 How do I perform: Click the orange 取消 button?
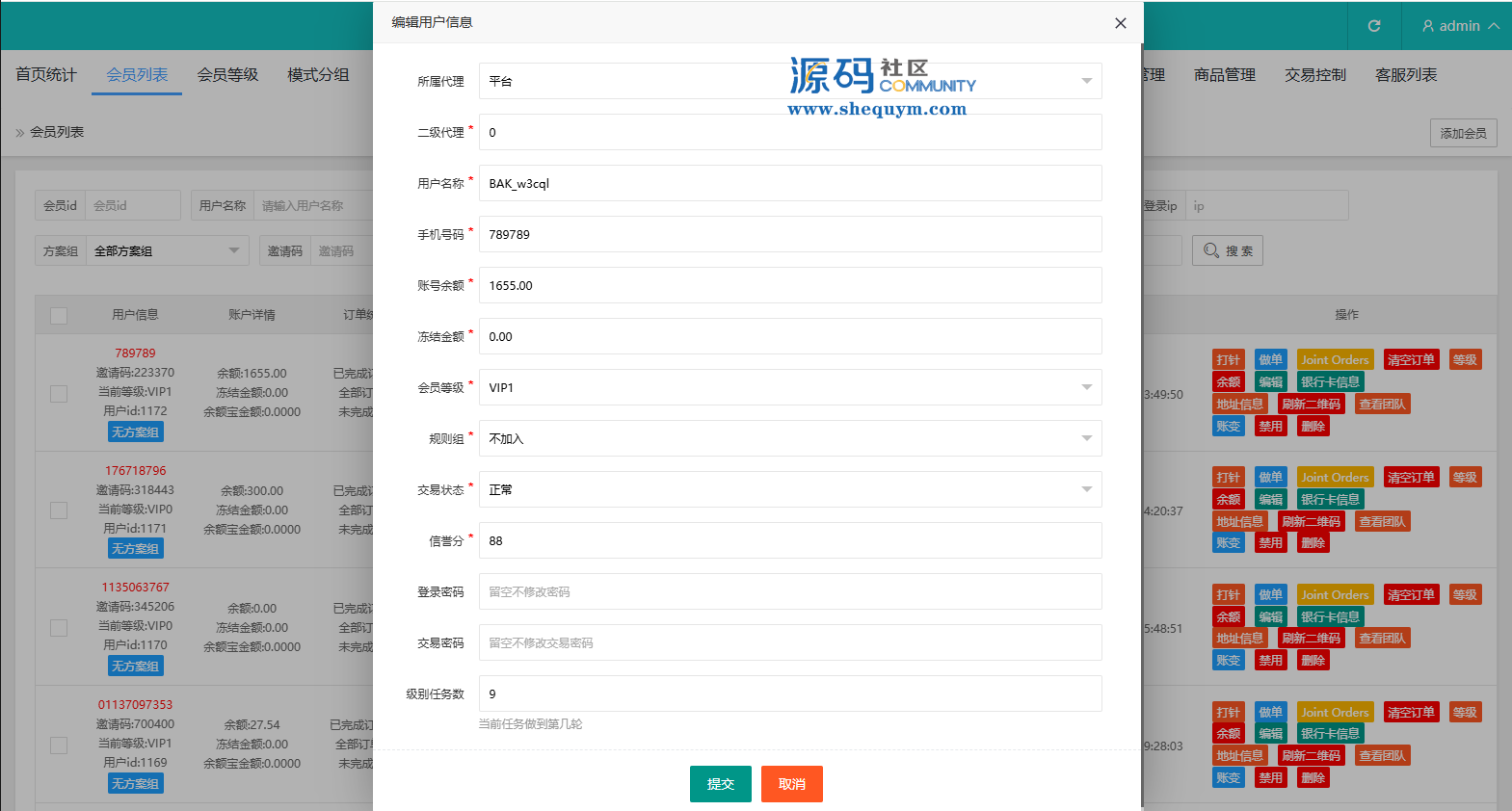pos(791,784)
